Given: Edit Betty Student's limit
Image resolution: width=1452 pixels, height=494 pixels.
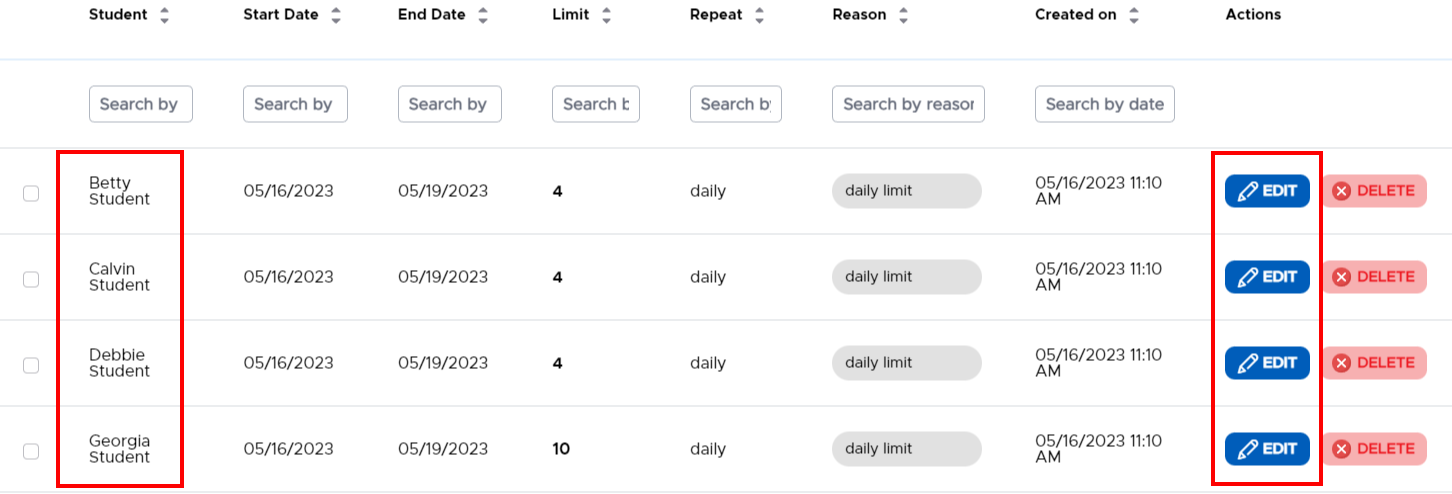Looking at the screenshot, I should (x=1267, y=191).
